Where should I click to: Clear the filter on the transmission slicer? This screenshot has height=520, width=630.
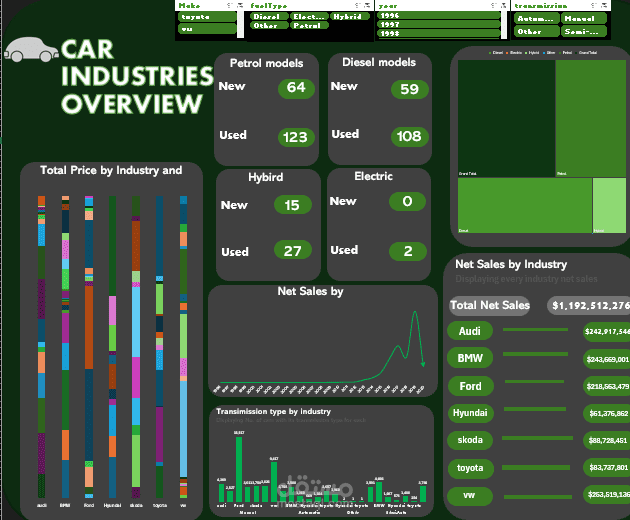(x=604, y=5)
